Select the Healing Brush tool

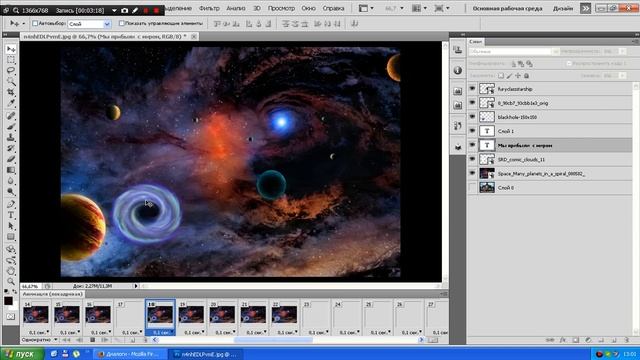11,116
